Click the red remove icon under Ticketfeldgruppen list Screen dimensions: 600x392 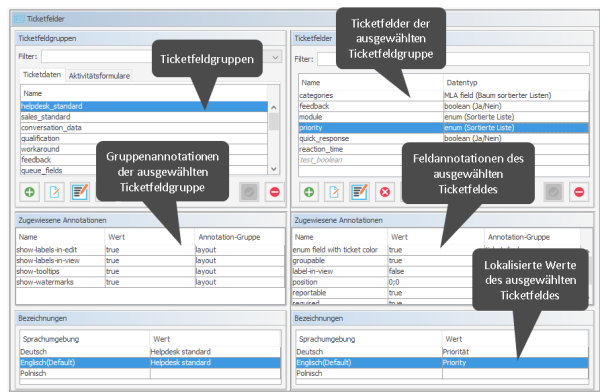[x=274, y=192]
